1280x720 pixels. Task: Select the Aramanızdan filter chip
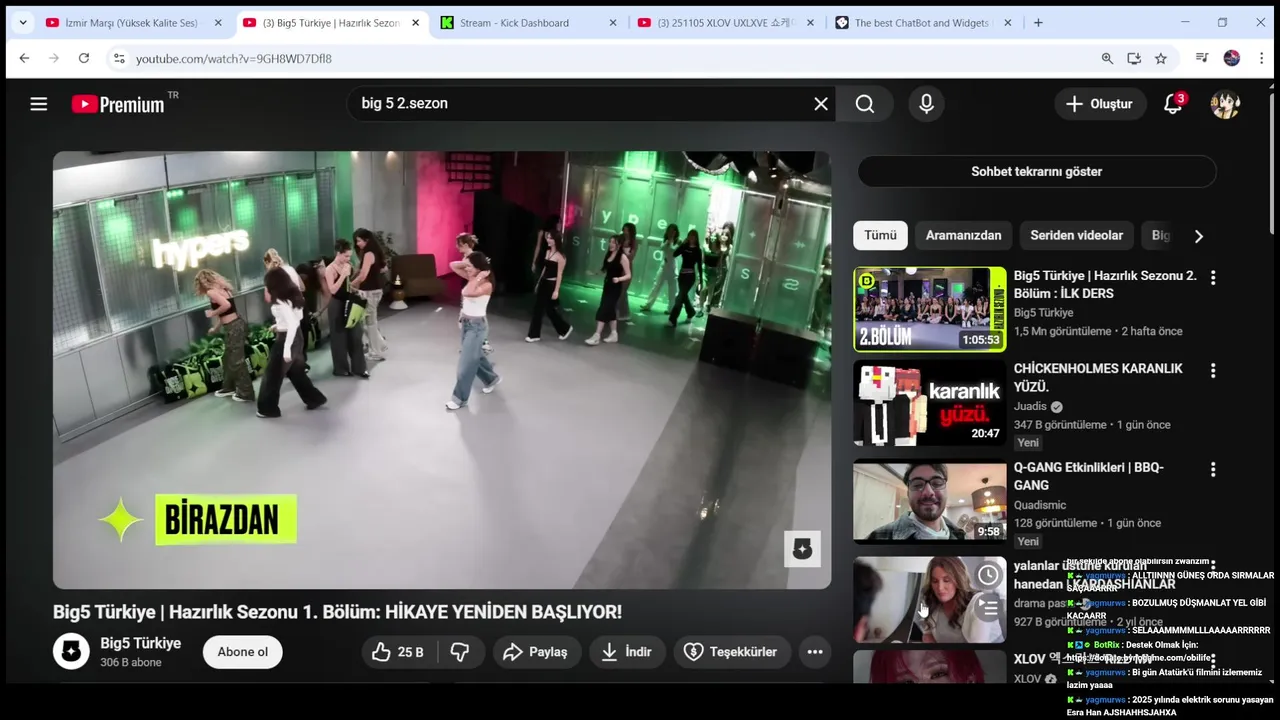pyautogui.click(x=963, y=236)
